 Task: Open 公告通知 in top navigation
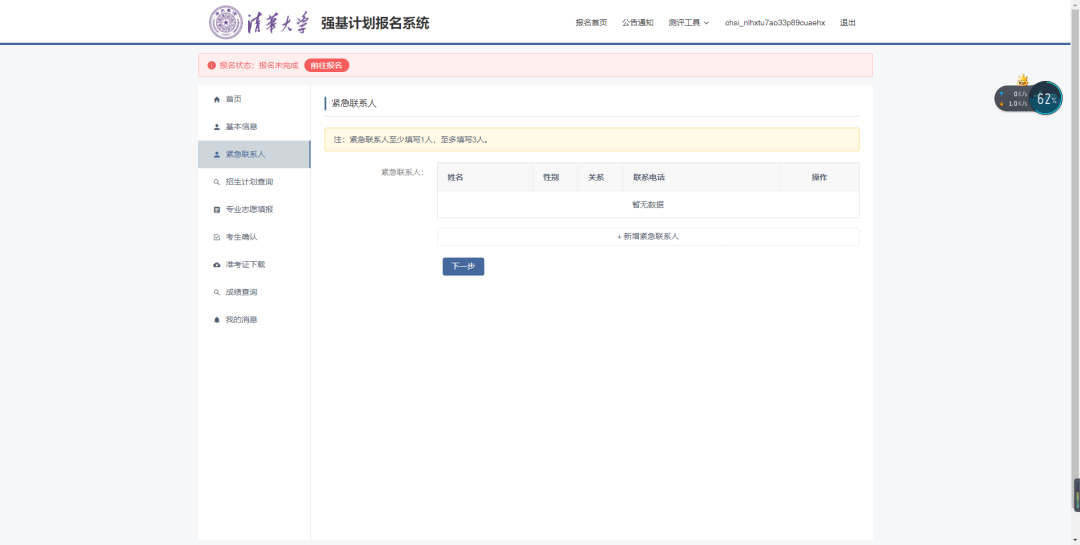pos(637,23)
